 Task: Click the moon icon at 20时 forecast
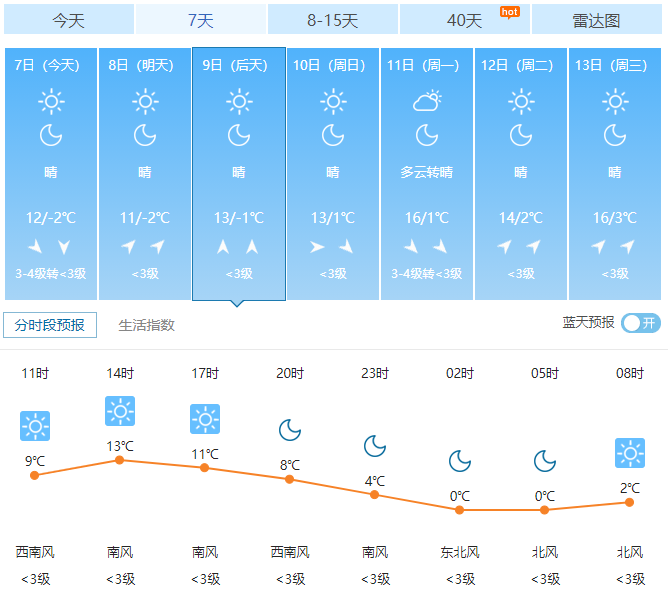coord(290,430)
